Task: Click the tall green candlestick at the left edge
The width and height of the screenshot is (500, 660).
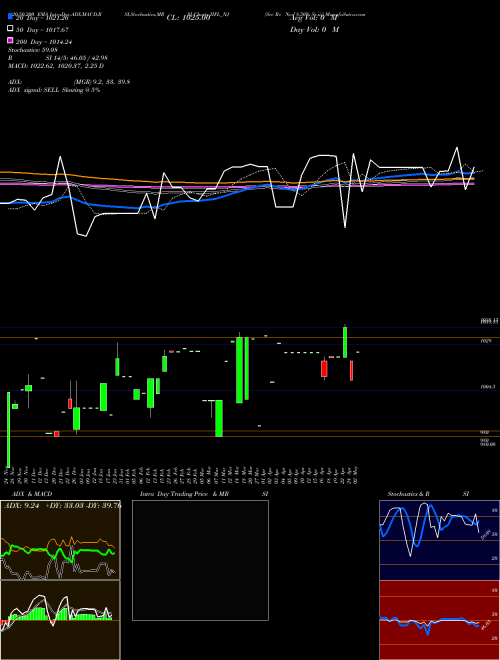Action: [8, 429]
